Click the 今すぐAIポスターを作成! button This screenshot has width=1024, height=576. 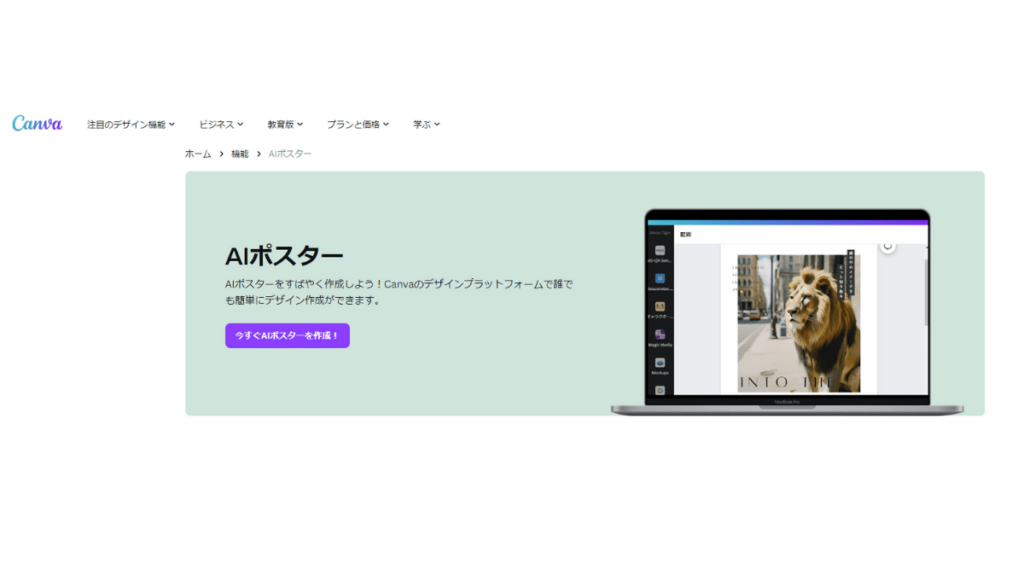coord(287,336)
